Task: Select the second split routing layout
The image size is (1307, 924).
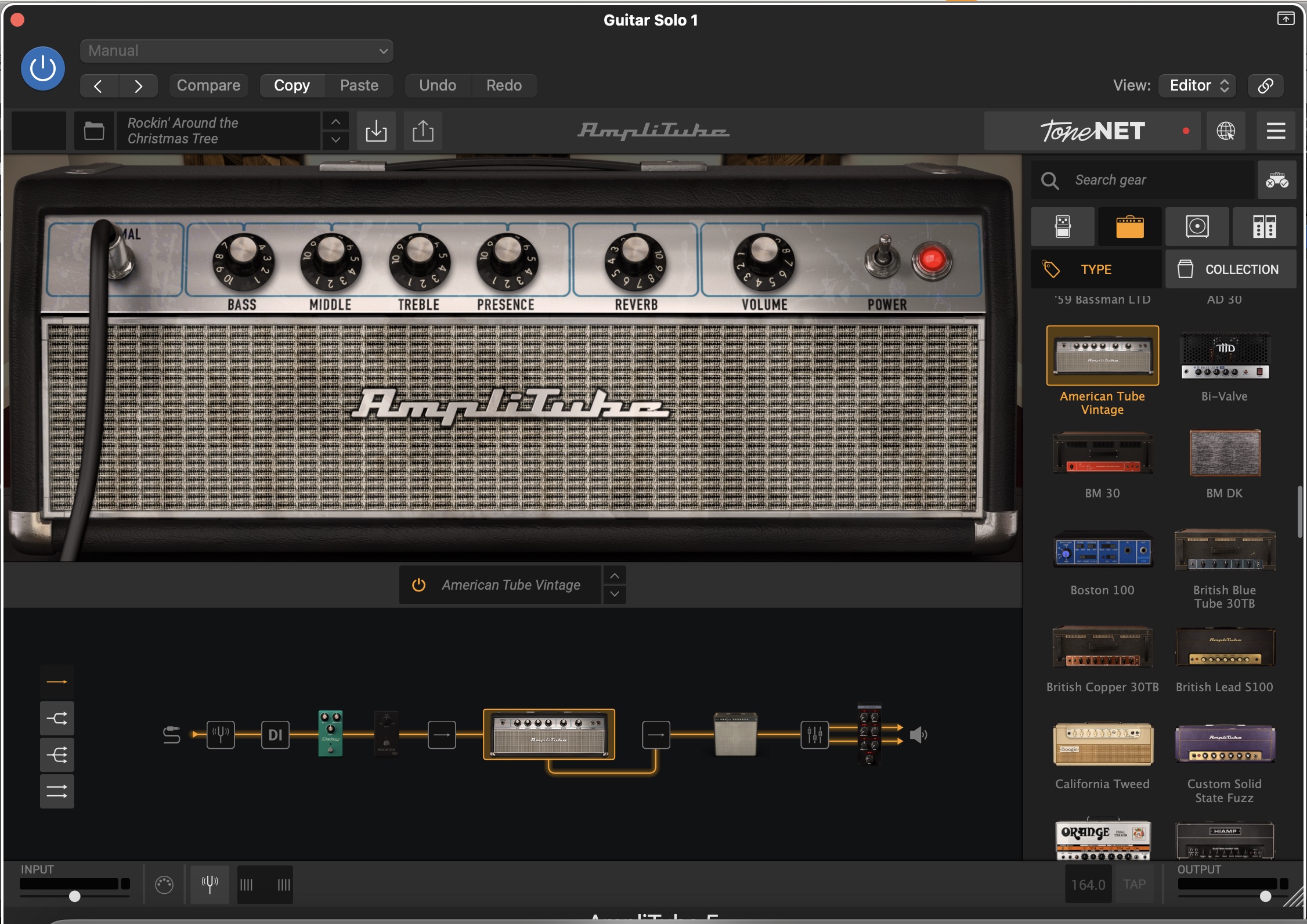Action: point(57,719)
